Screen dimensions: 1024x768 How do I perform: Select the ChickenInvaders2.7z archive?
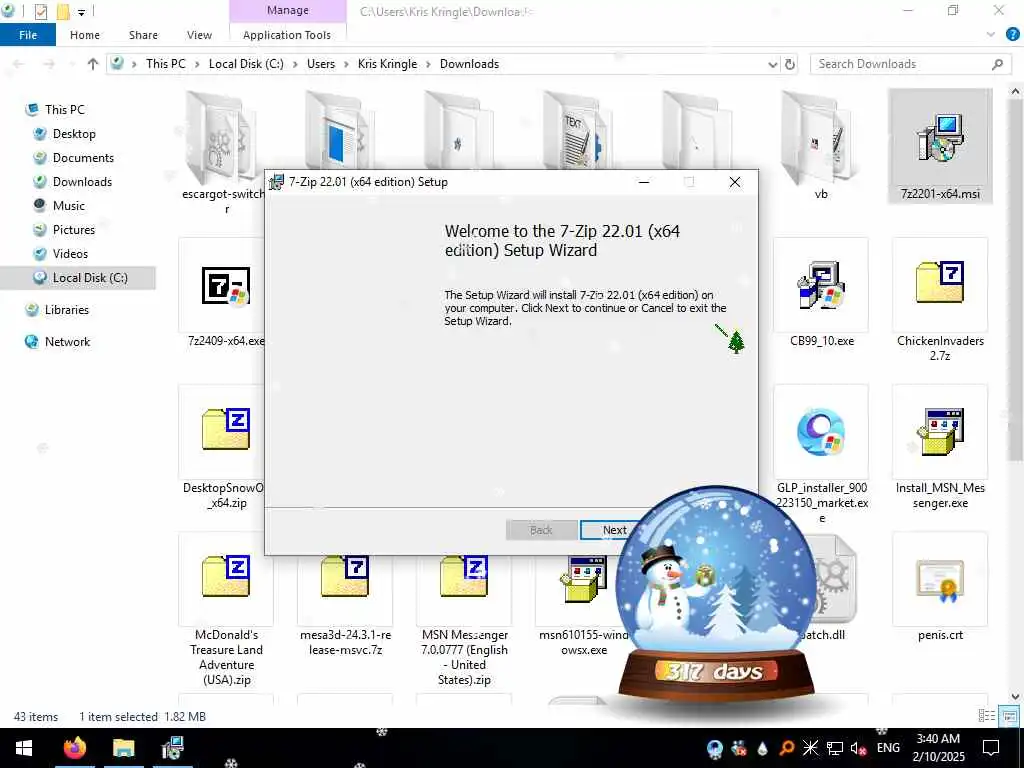click(940, 282)
